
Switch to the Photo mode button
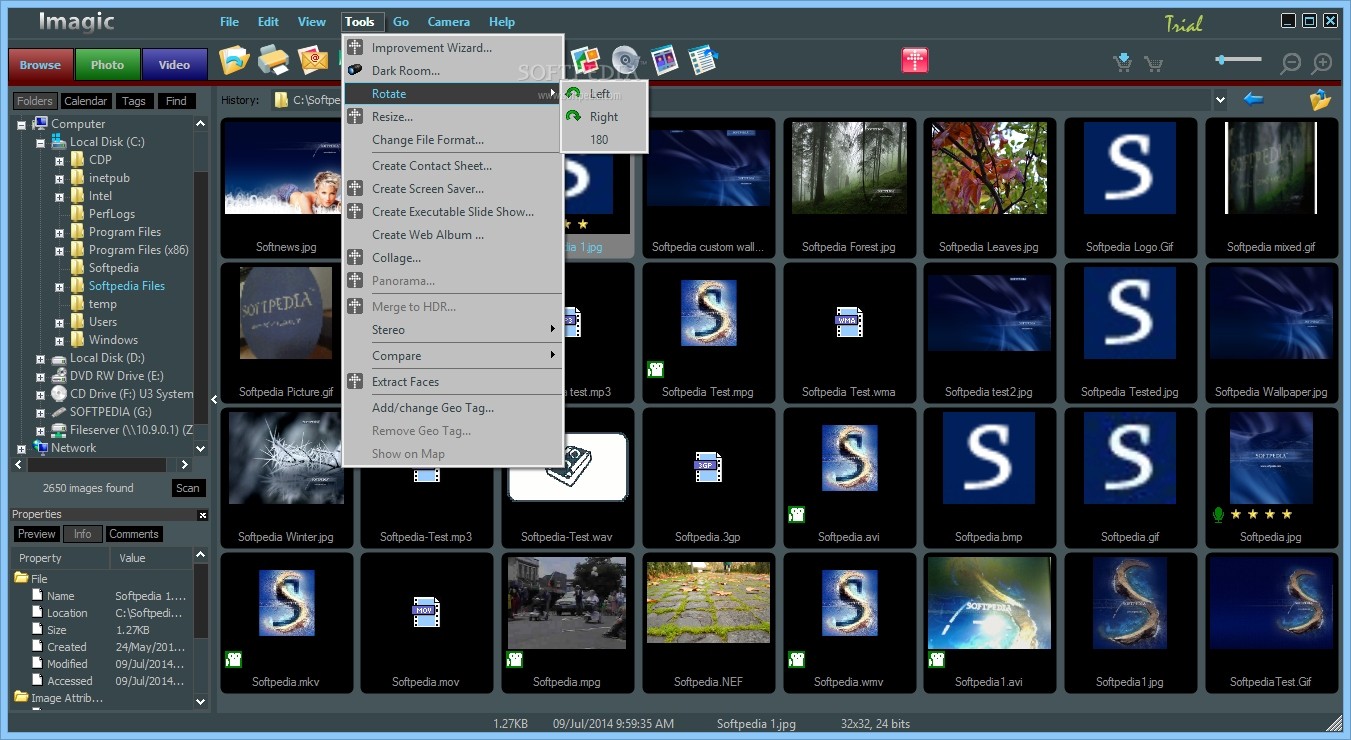coord(107,65)
